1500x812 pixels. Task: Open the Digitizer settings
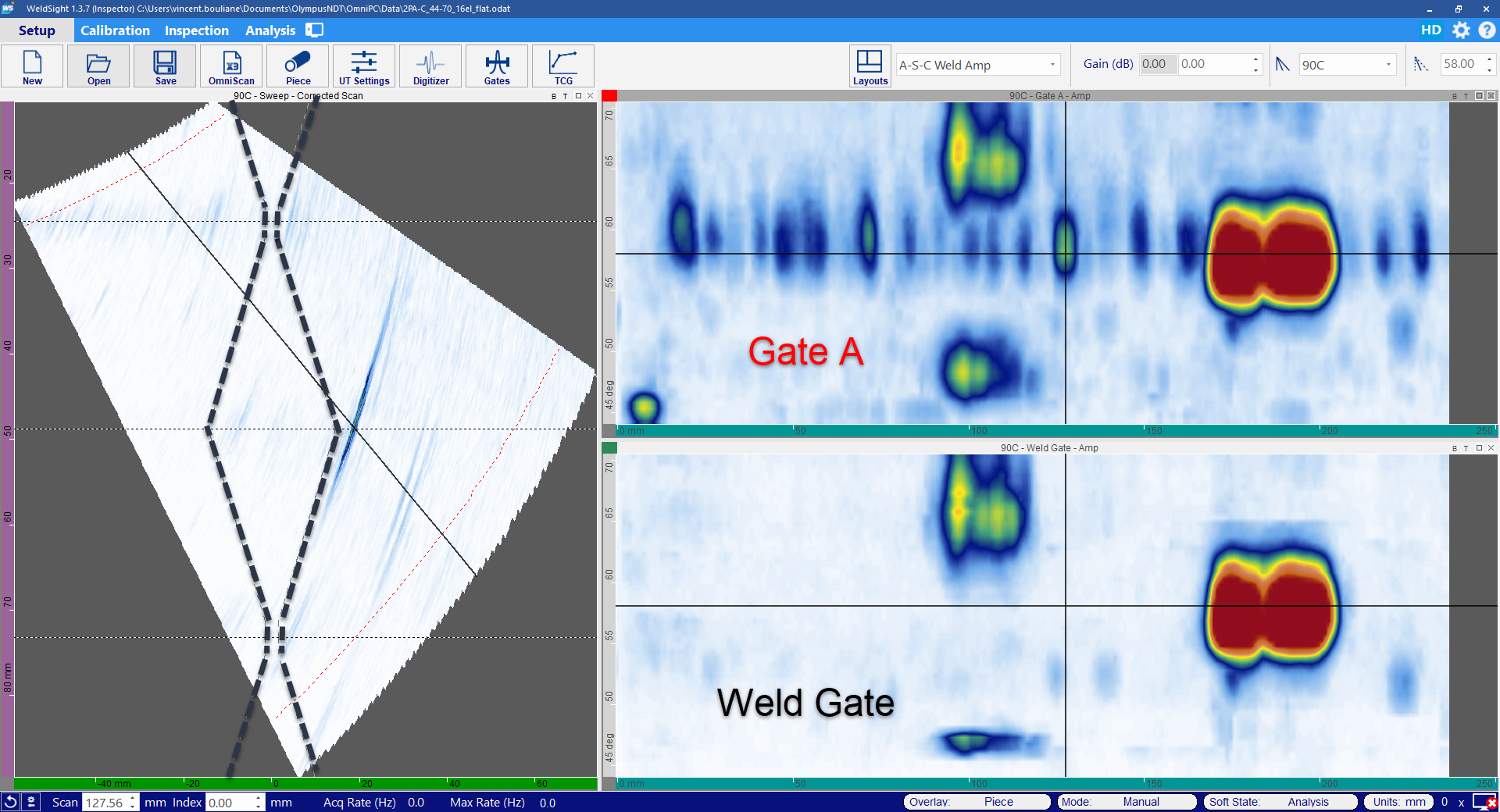point(430,66)
